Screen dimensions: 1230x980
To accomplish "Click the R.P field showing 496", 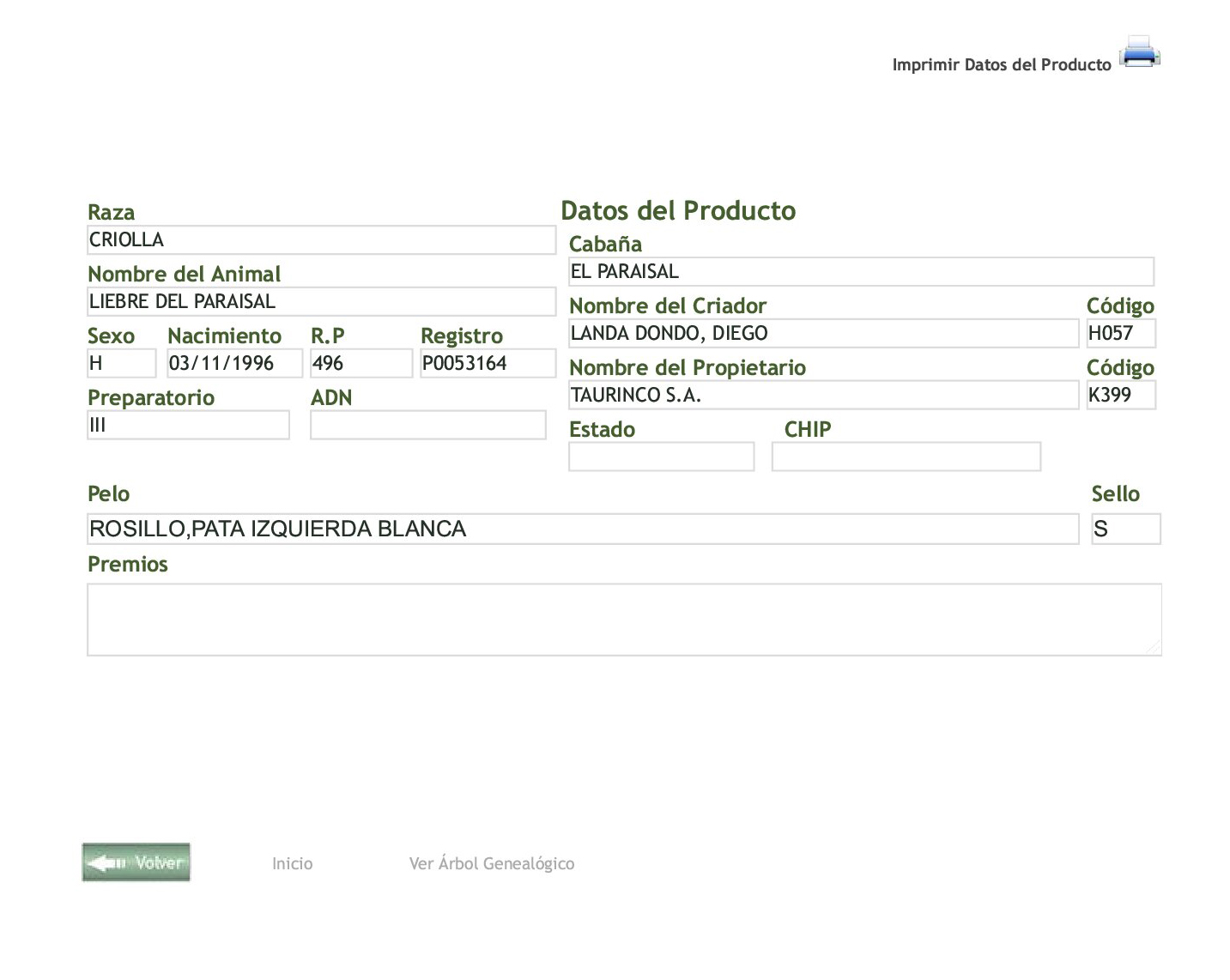I will click(x=361, y=364).
